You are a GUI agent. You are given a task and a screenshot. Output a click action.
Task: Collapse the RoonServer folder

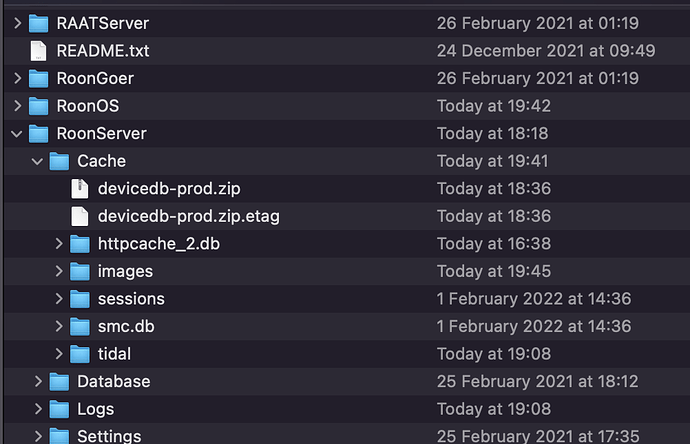coord(17,134)
